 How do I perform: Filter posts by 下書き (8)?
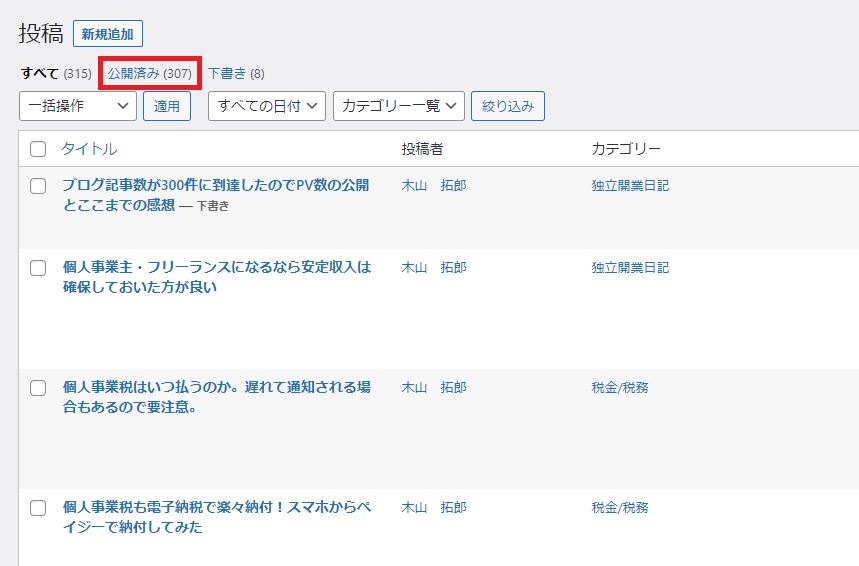(236, 73)
